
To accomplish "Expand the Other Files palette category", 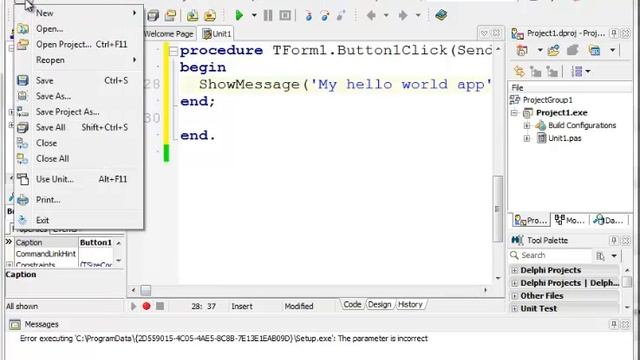I will [x=514, y=296].
